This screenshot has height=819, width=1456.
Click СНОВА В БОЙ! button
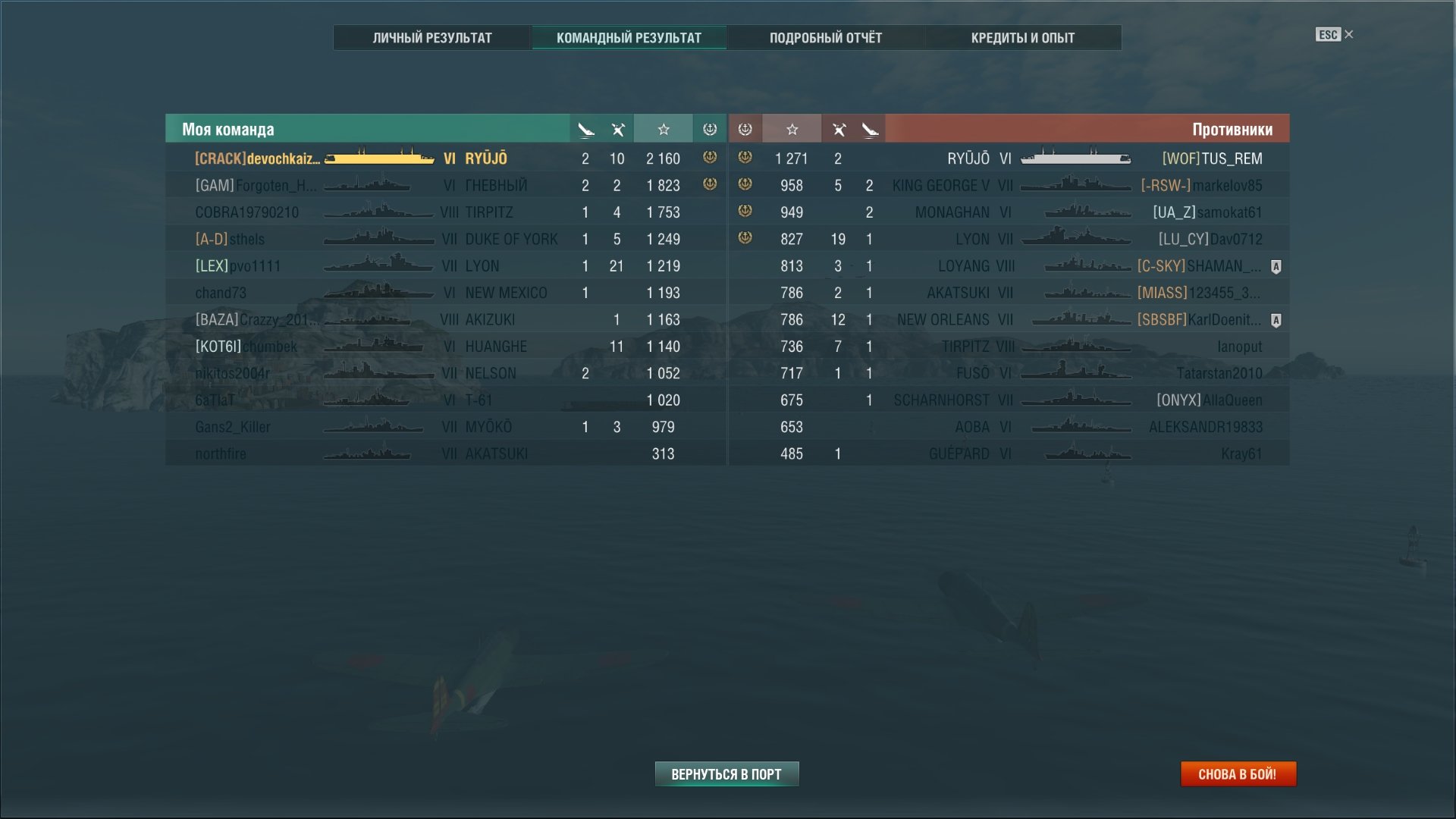[x=1238, y=774]
